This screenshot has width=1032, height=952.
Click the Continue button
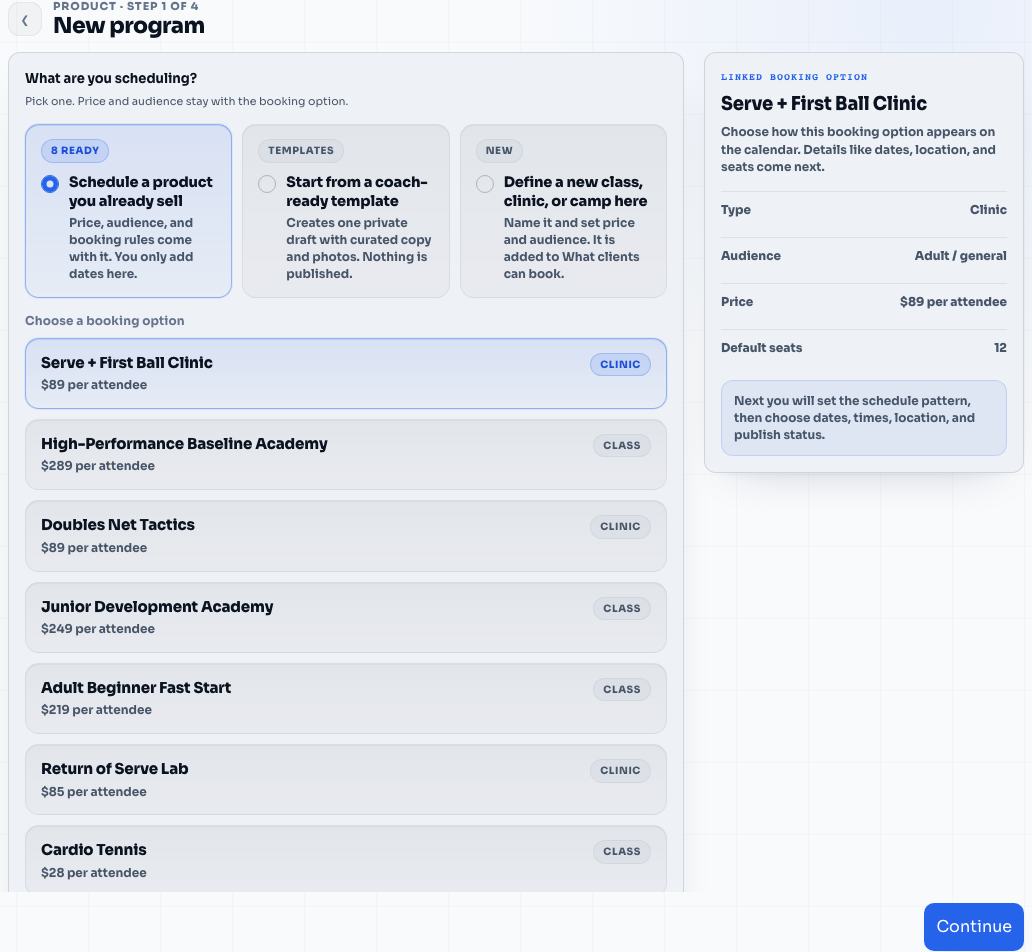point(973,926)
